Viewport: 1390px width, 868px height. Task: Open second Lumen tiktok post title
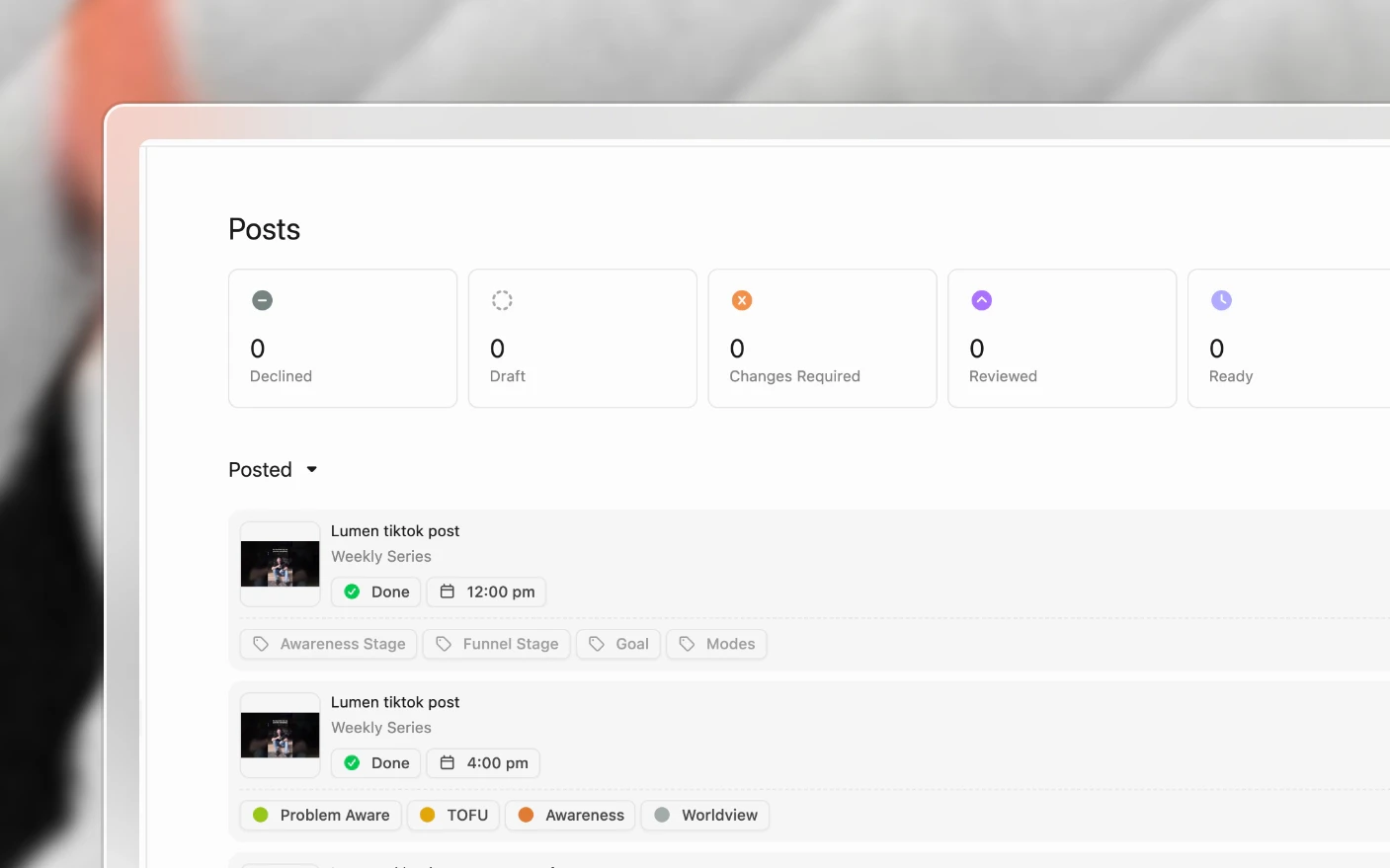pyautogui.click(x=395, y=702)
